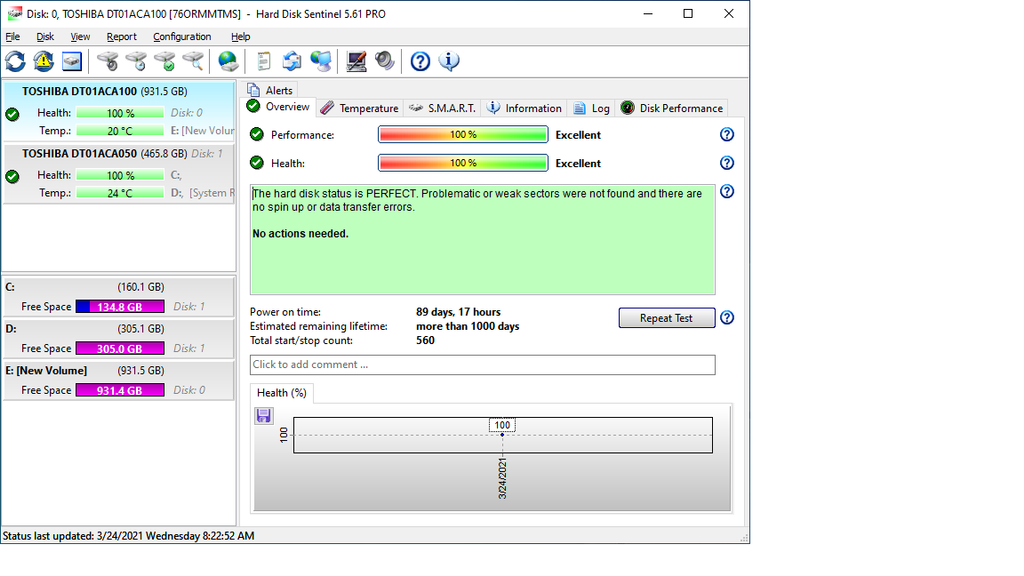The height and width of the screenshot is (576, 1024).
Task: Open the Help menu
Action: click(240, 37)
